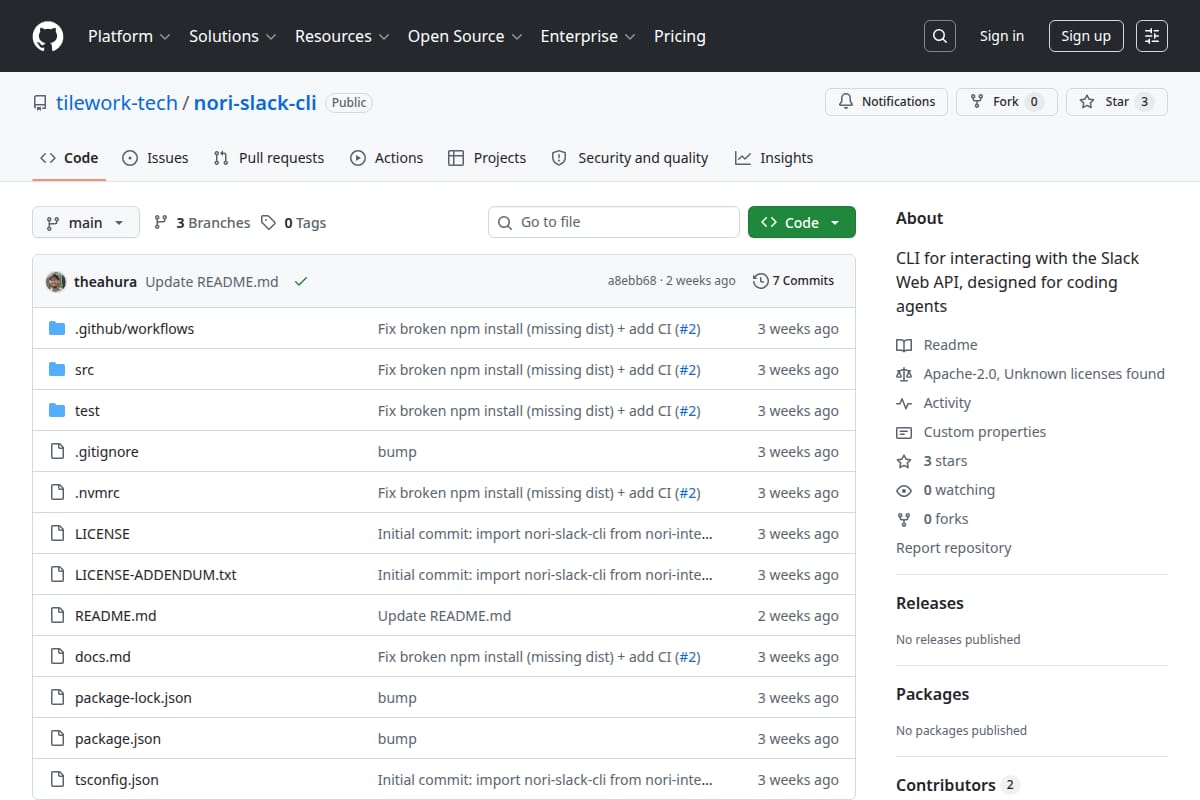Open the .gitignore file
The width and height of the screenshot is (1200, 800).
(x=106, y=452)
